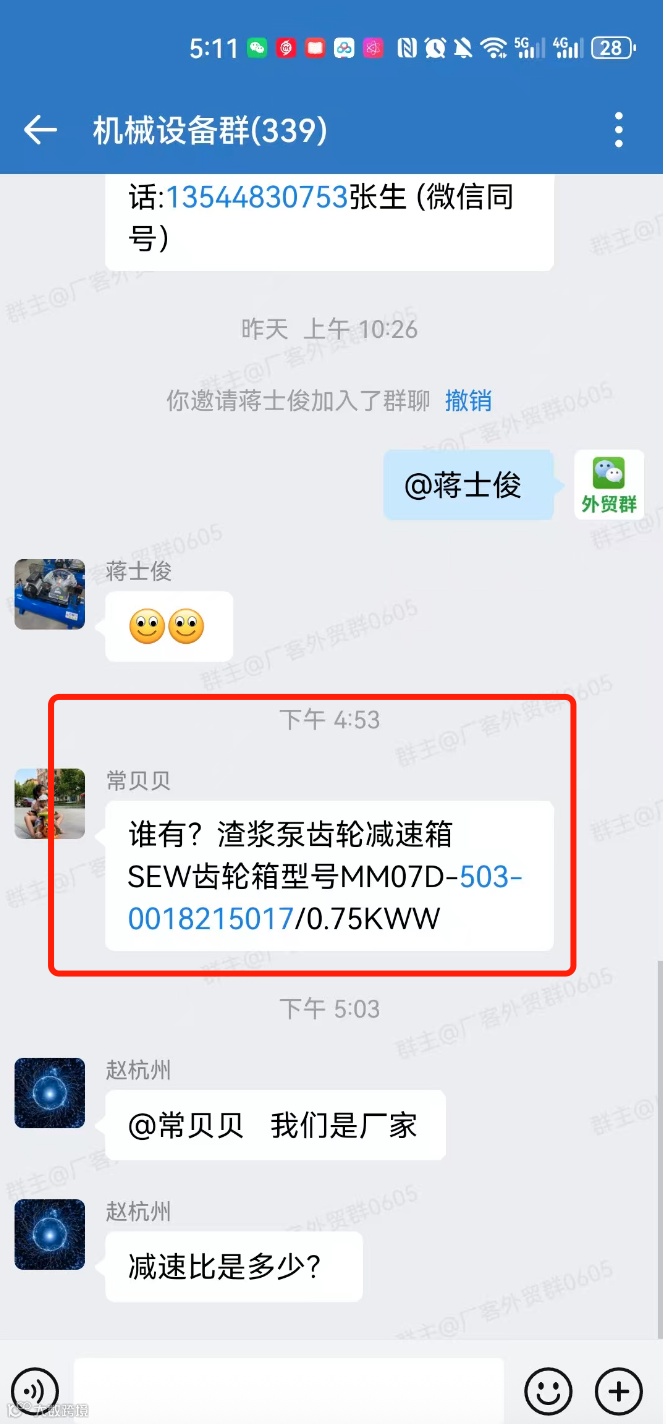The image size is (666, 1424).
Task: Tap the back arrow in chat header
Action: (40, 130)
